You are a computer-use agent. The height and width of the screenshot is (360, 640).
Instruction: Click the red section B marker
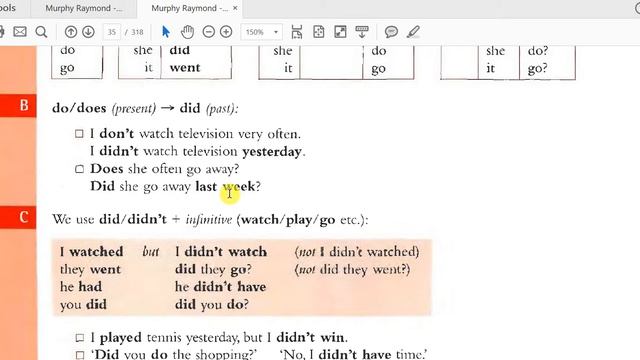(x=18, y=106)
